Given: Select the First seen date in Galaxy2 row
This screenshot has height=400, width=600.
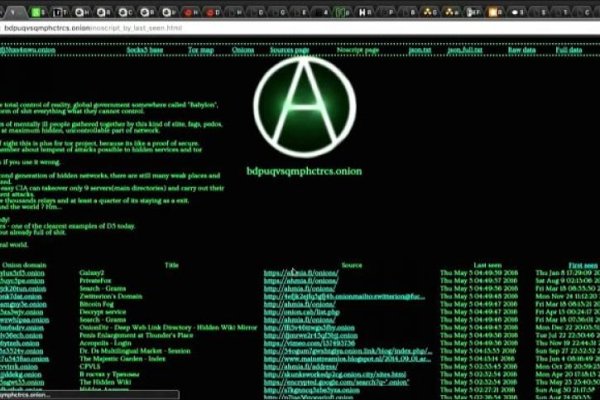Looking at the screenshot, I should [x=567, y=273].
